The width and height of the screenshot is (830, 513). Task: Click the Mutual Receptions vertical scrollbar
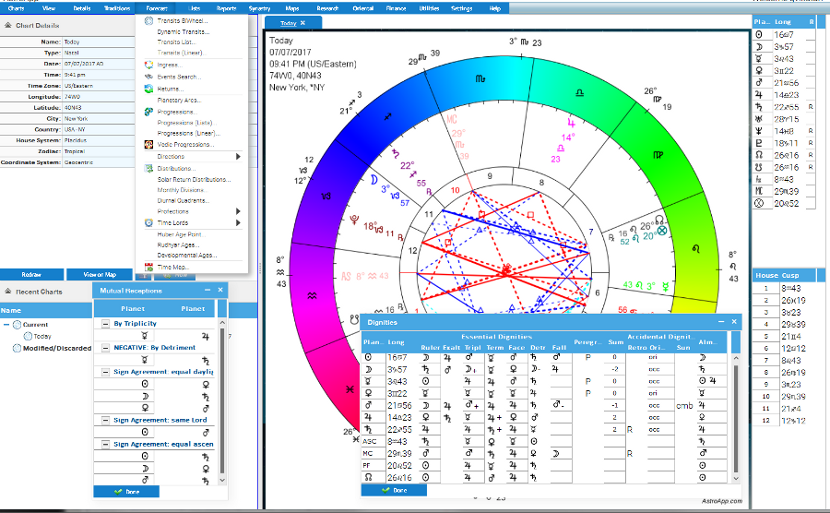(x=222, y=400)
